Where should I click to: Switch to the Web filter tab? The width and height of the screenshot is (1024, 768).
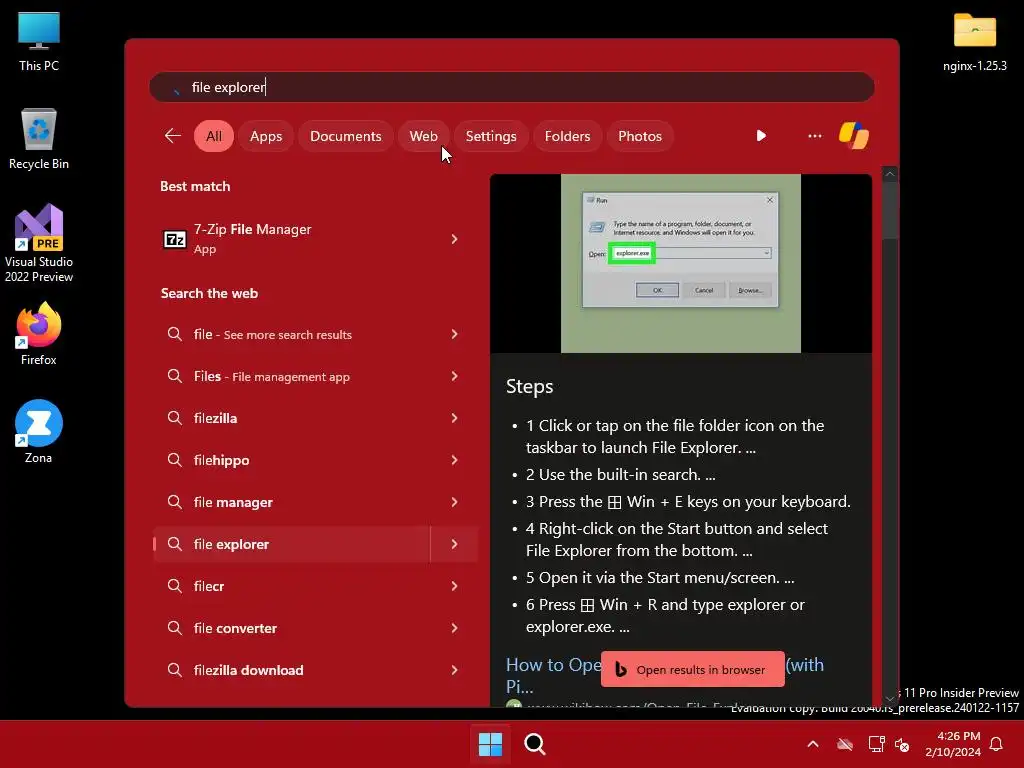[x=423, y=136]
